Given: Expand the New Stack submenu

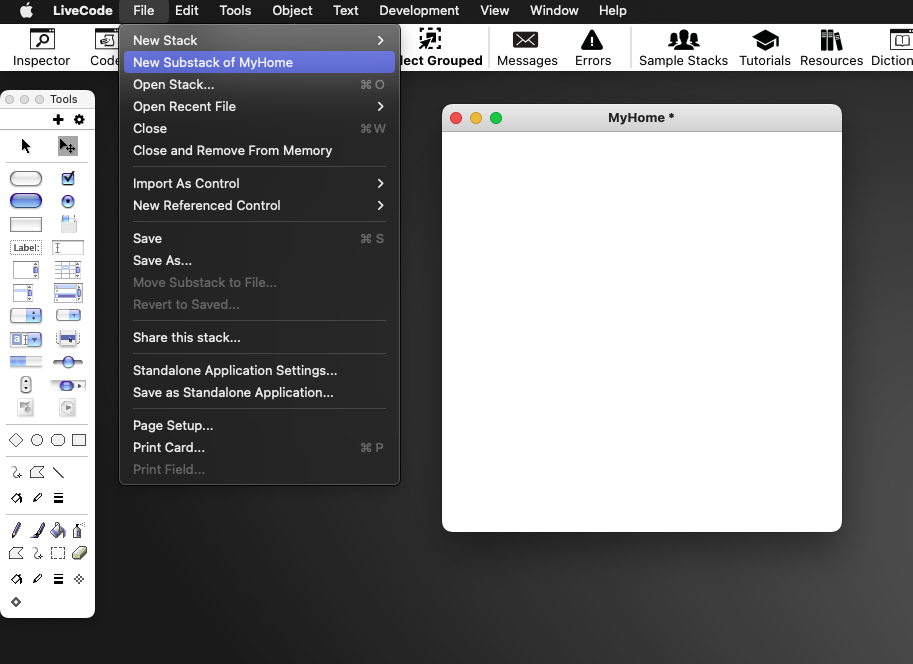Looking at the screenshot, I should coord(259,40).
